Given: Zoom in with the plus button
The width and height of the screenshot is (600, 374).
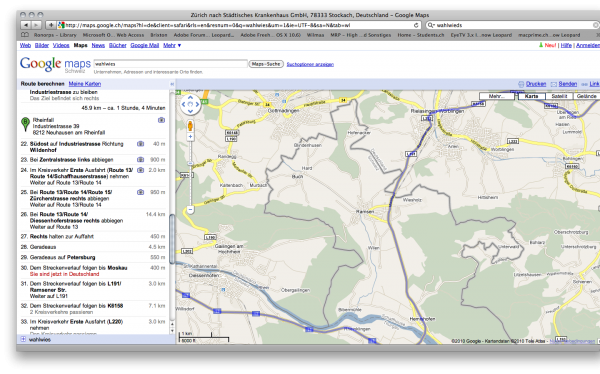Looking at the screenshot, I should pos(190,137).
